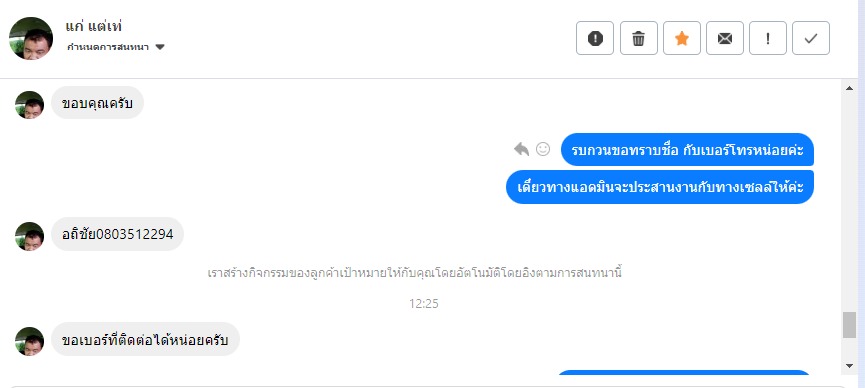The image size is (865, 388).
Task: Click the ขอบคุณครับ message bubble
Action: pyautogui.click(x=97, y=103)
